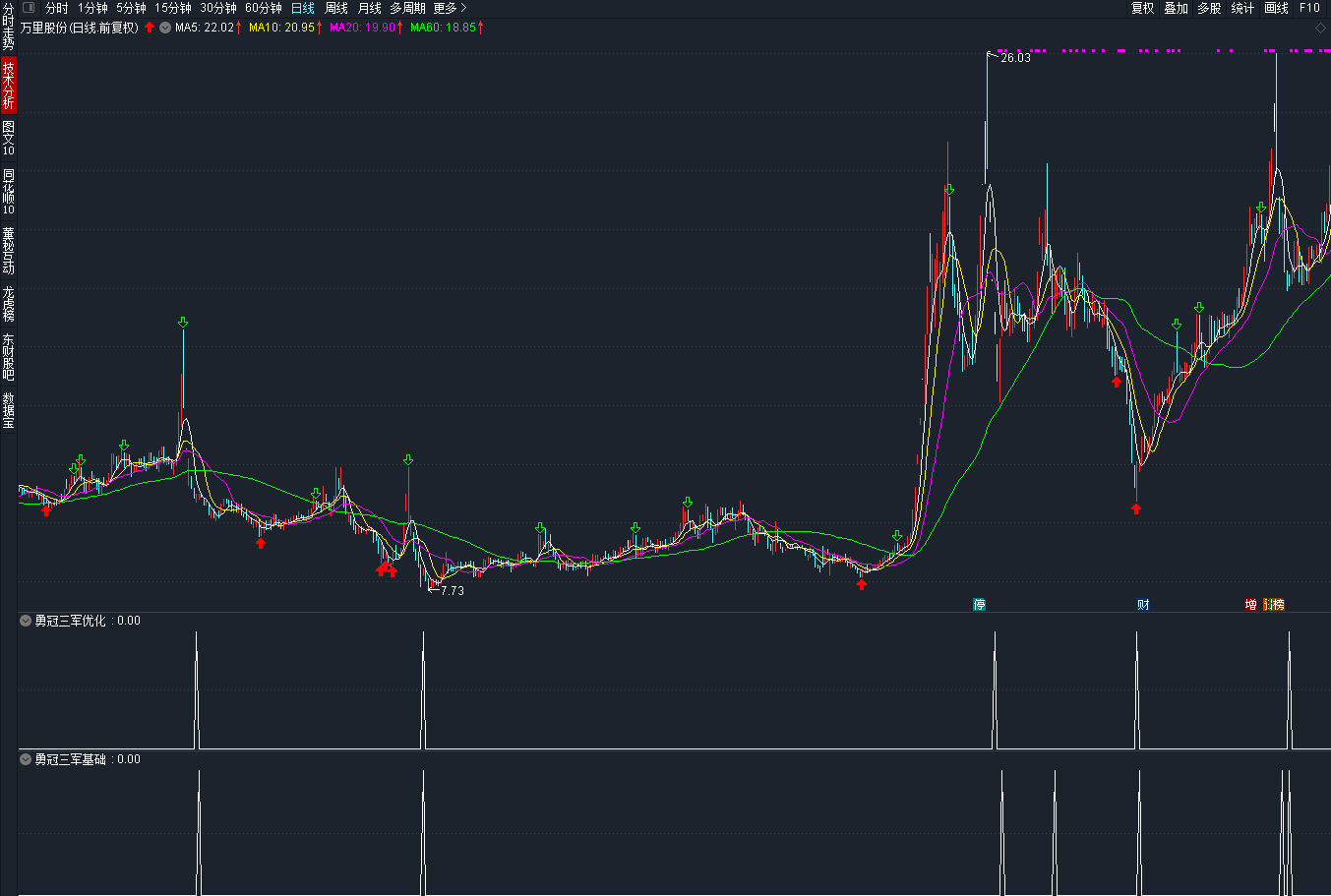Select 技术分析 in the left sidebar
The width and height of the screenshot is (1331, 896).
(x=8, y=85)
